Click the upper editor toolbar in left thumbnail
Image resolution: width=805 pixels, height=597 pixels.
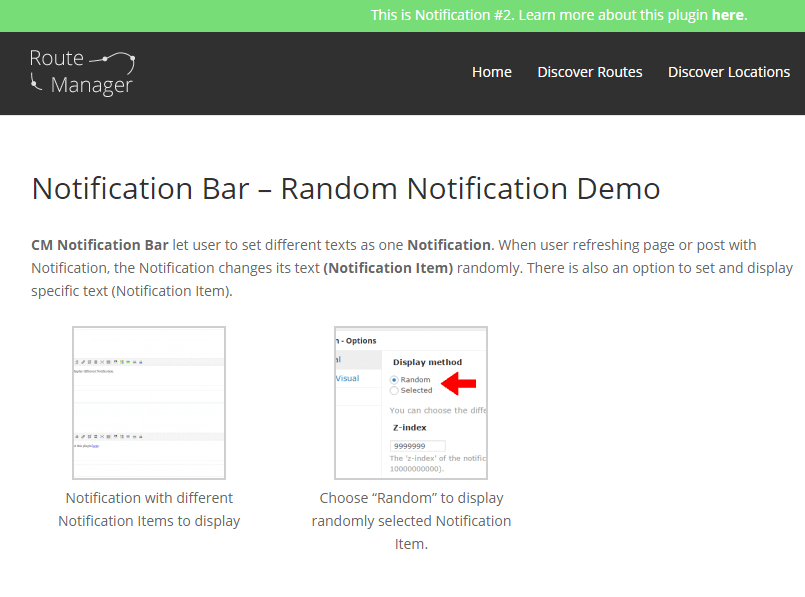pyautogui.click(x=112, y=362)
